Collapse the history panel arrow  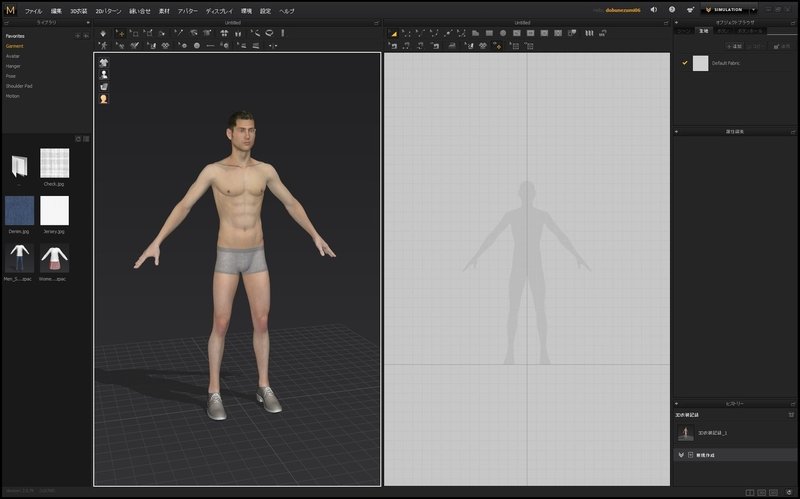coord(677,404)
